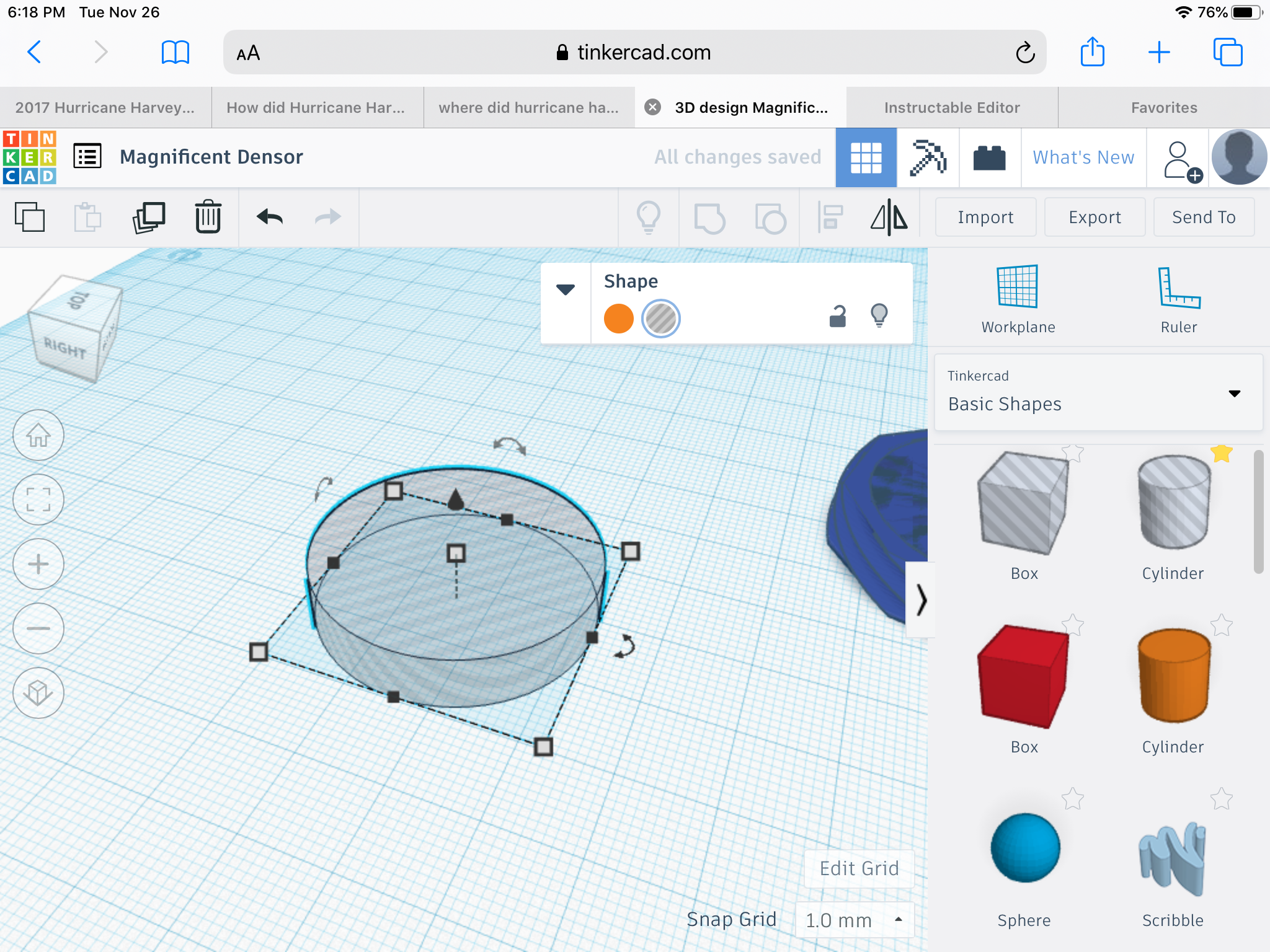Click the Delete selected shape icon
This screenshot has width=1270, height=952.
(x=208, y=218)
